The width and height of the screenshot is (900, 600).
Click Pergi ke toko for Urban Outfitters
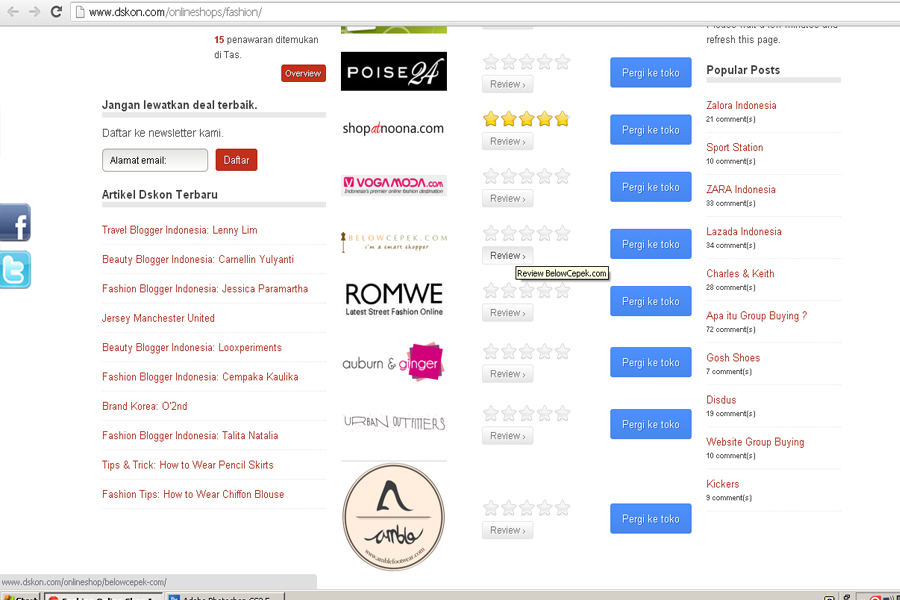[x=651, y=424]
